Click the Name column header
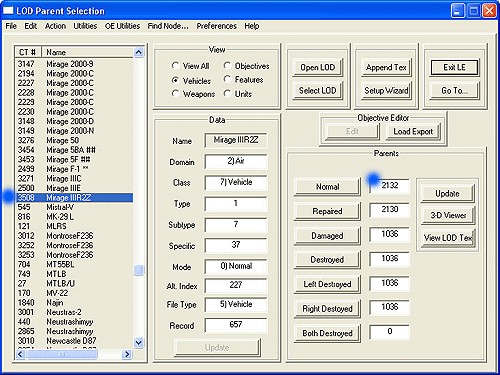Screen dimensions: 500x375 pos(87,52)
